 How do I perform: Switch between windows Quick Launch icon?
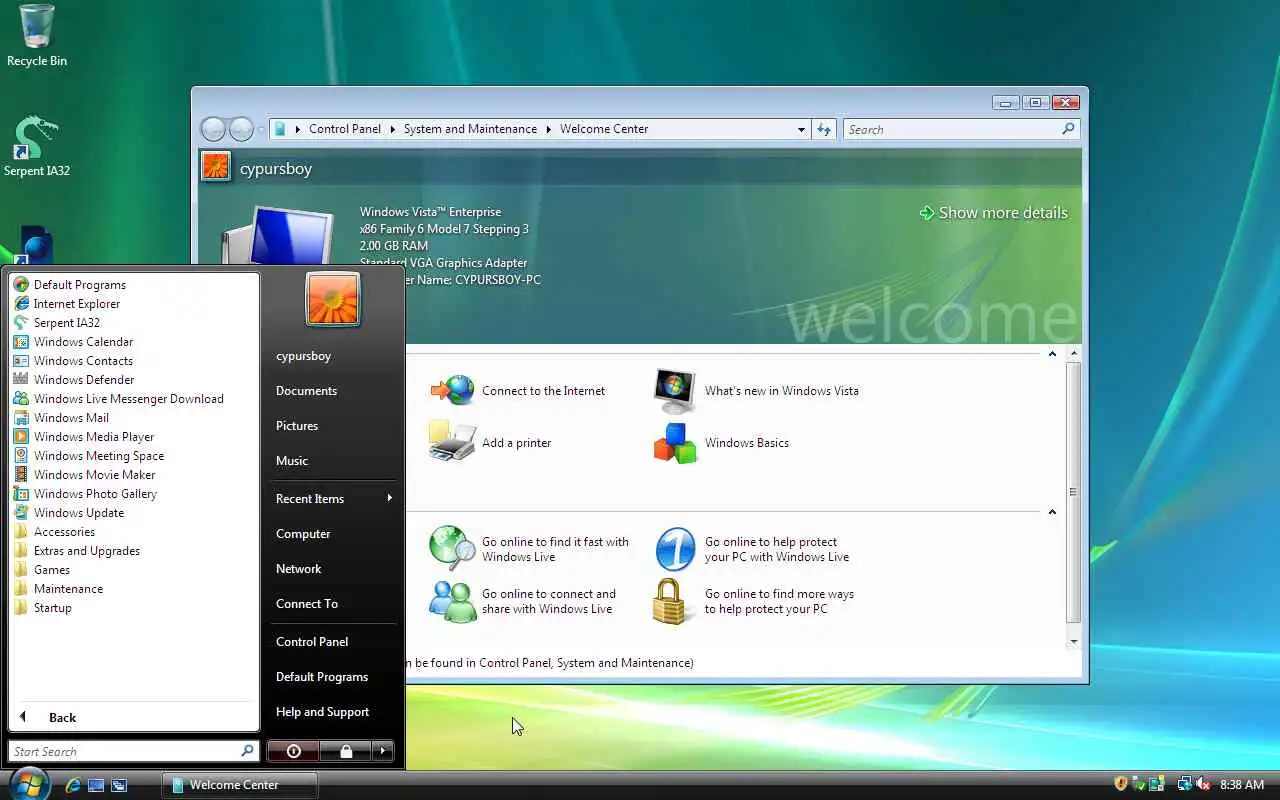pos(119,785)
